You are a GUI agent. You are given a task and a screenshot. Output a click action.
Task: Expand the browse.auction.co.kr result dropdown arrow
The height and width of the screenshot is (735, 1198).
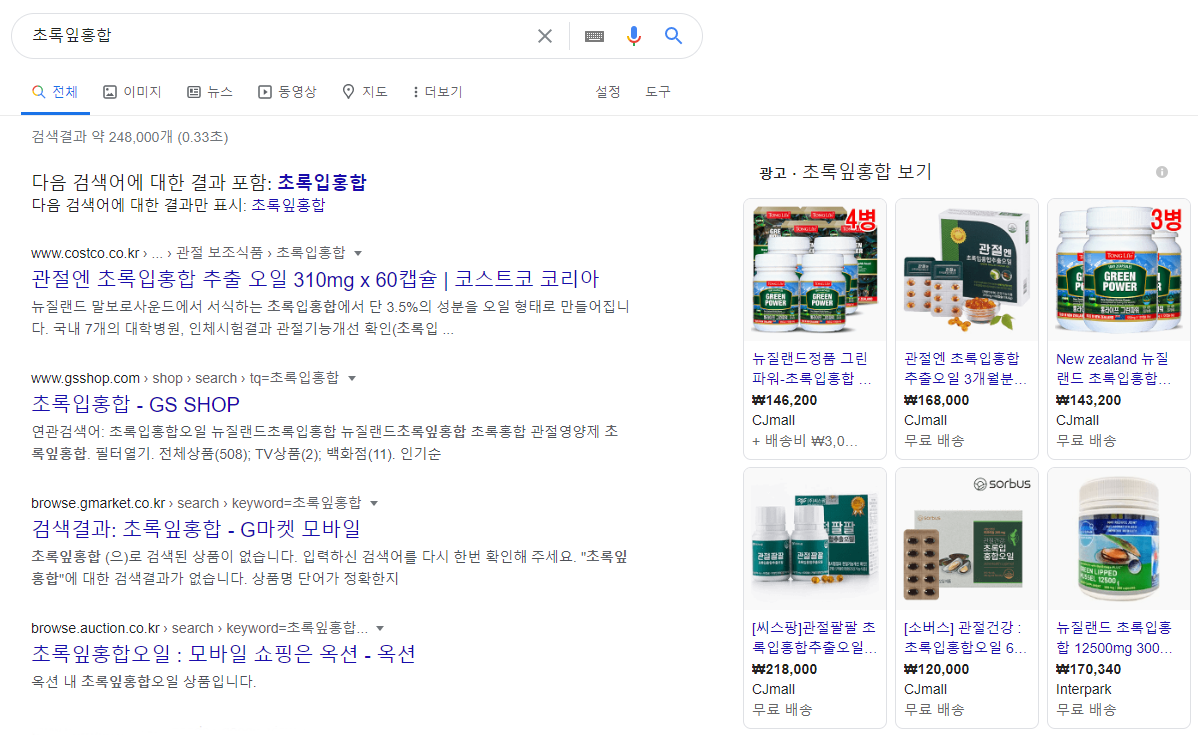(380, 629)
